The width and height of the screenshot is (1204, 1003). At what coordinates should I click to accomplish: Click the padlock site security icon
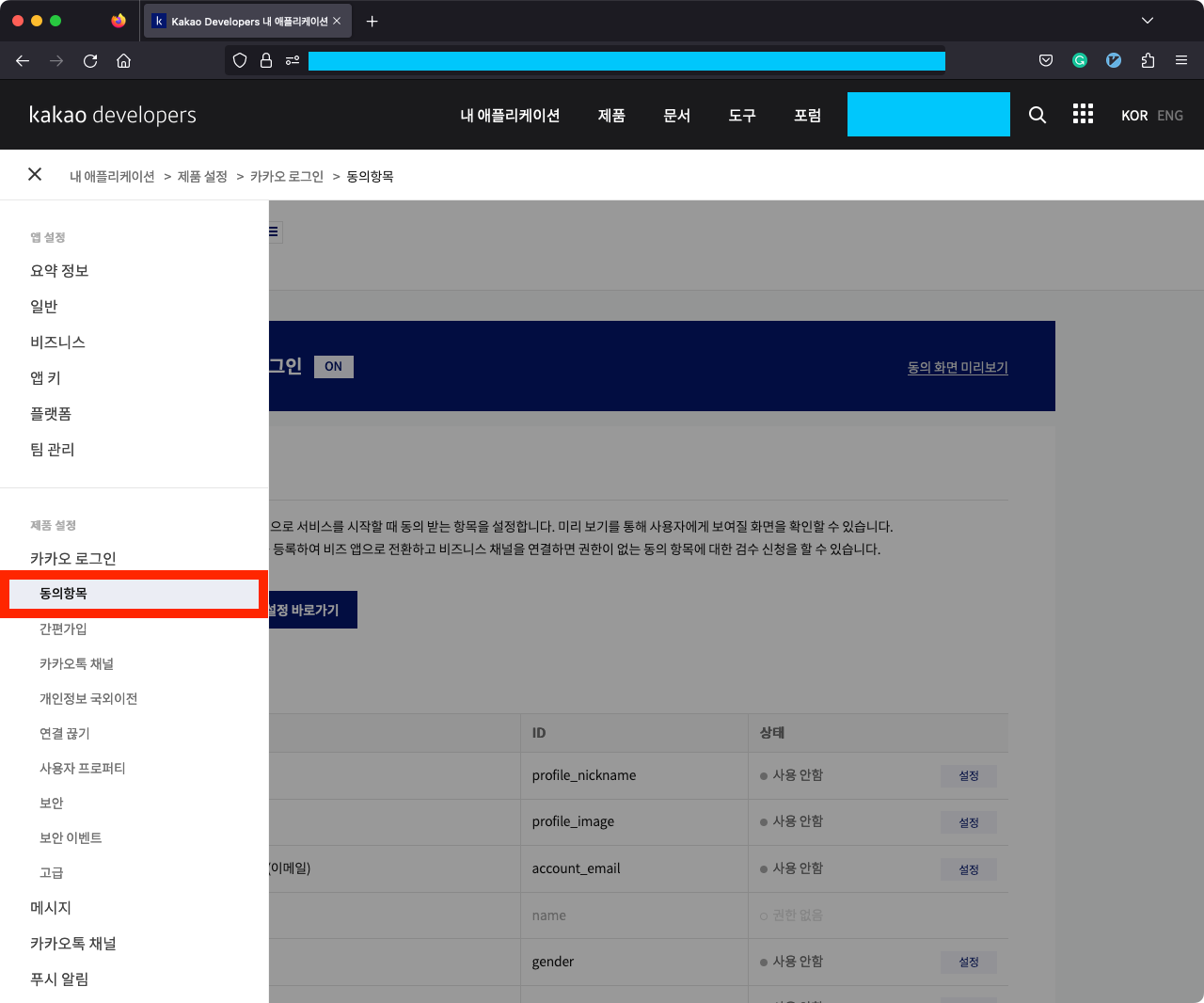(266, 60)
